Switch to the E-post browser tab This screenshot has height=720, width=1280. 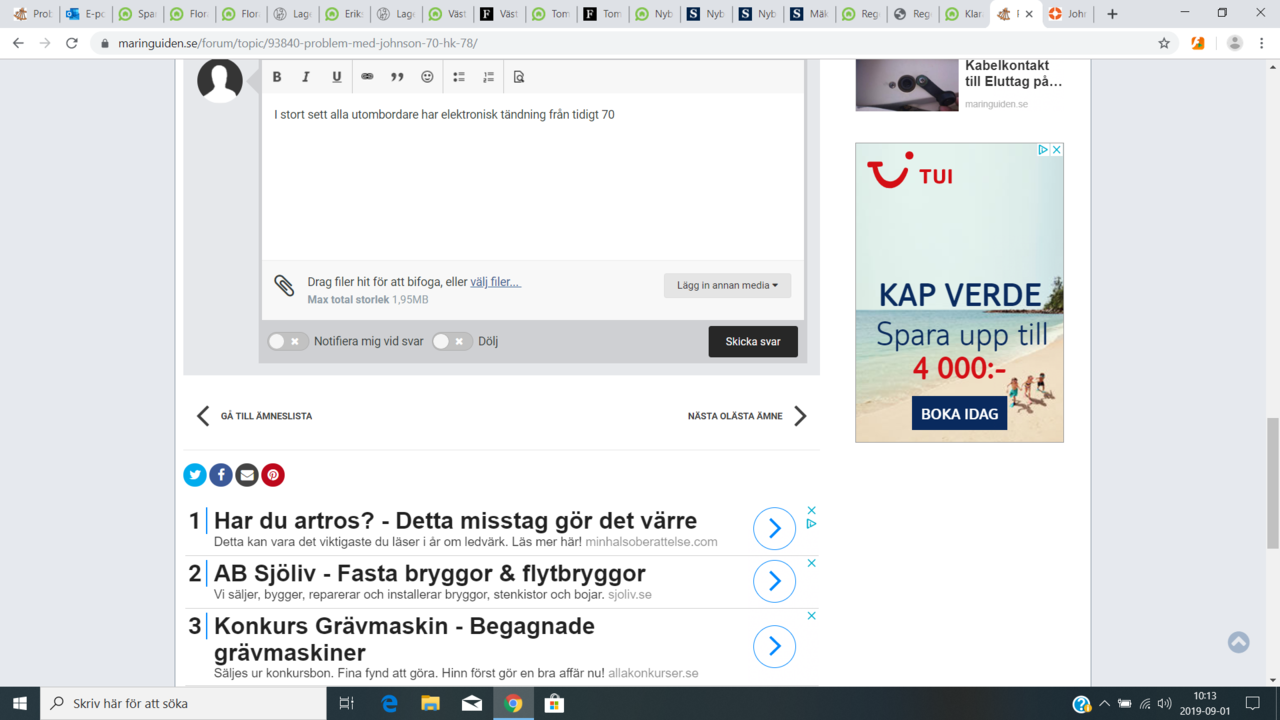[x=84, y=14]
